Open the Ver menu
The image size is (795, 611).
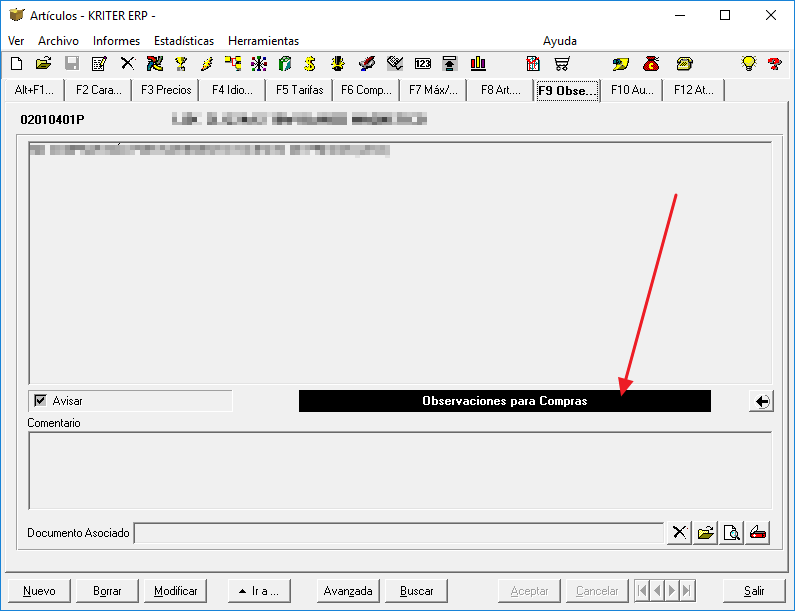(x=16, y=41)
